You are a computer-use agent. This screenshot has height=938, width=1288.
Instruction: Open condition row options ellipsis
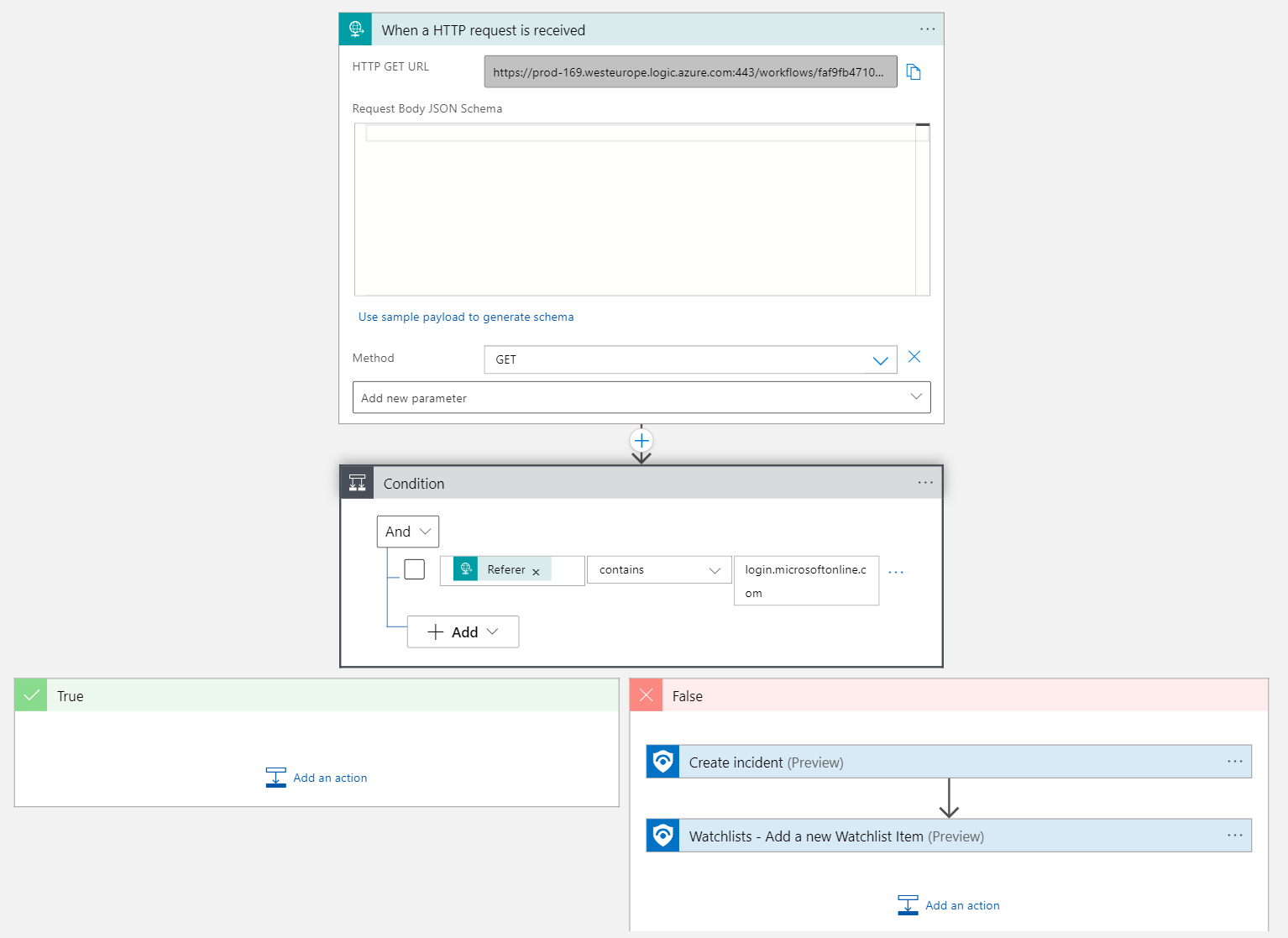896,573
